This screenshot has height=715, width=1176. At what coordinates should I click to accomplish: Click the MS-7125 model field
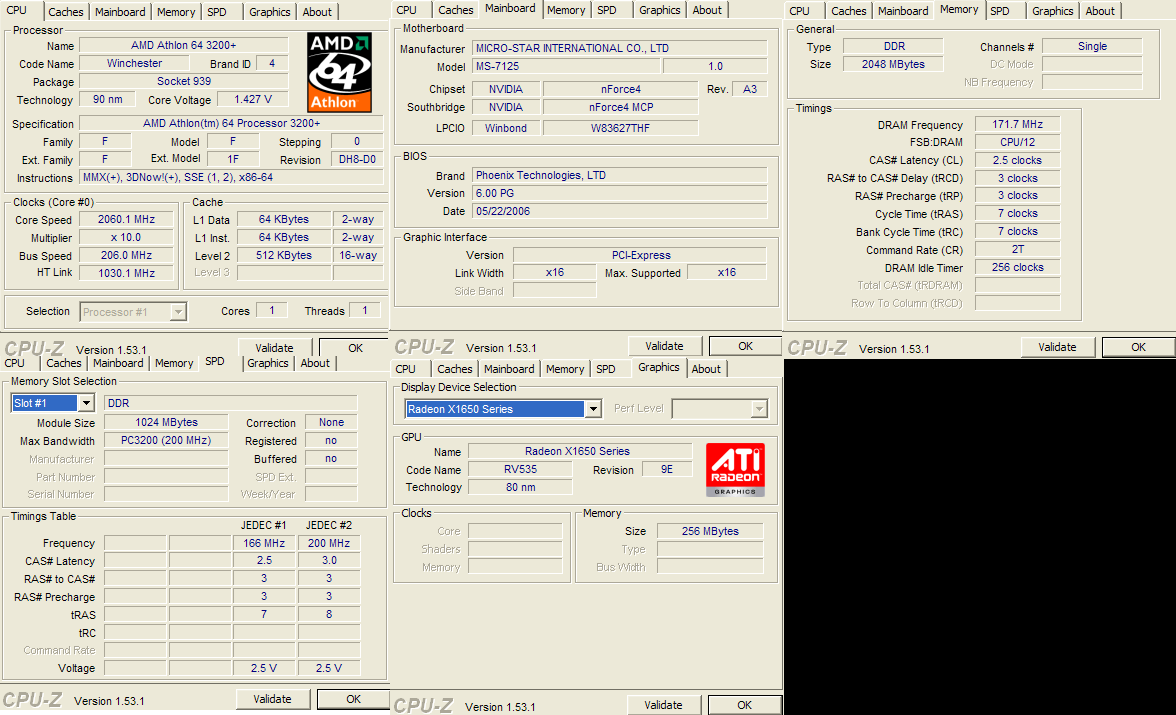(x=566, y=66)
